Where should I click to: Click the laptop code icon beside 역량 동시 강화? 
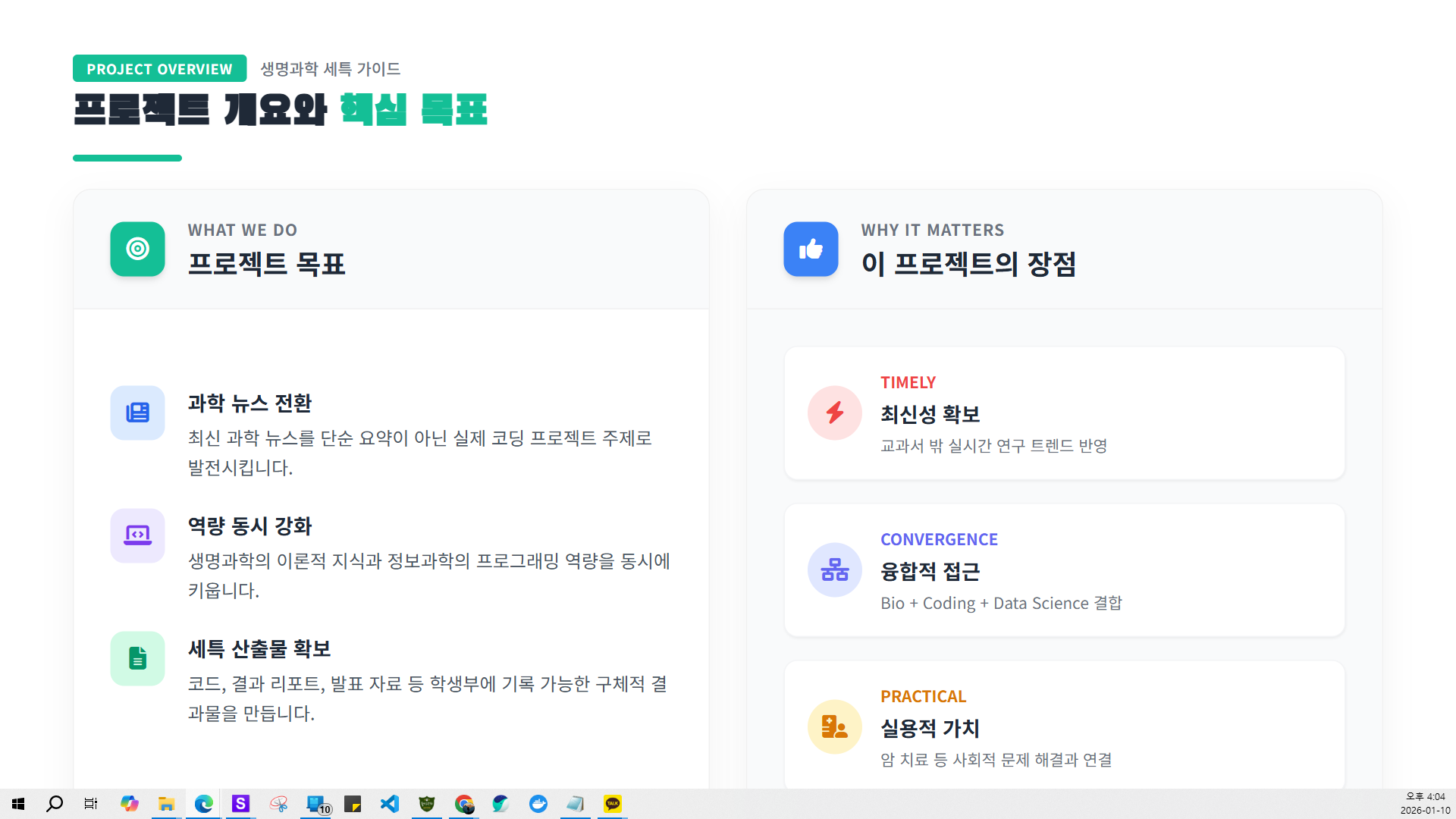point(137,535)
